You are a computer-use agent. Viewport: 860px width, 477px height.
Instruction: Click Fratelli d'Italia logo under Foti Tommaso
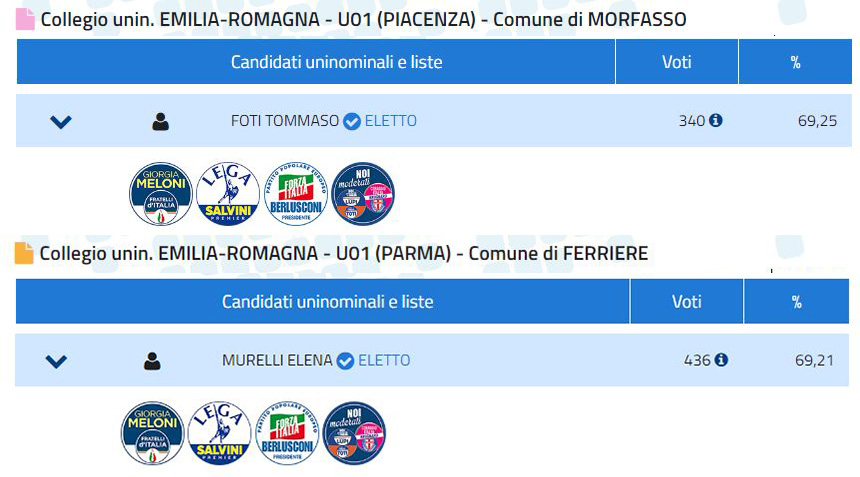click(x=161, y=194)
